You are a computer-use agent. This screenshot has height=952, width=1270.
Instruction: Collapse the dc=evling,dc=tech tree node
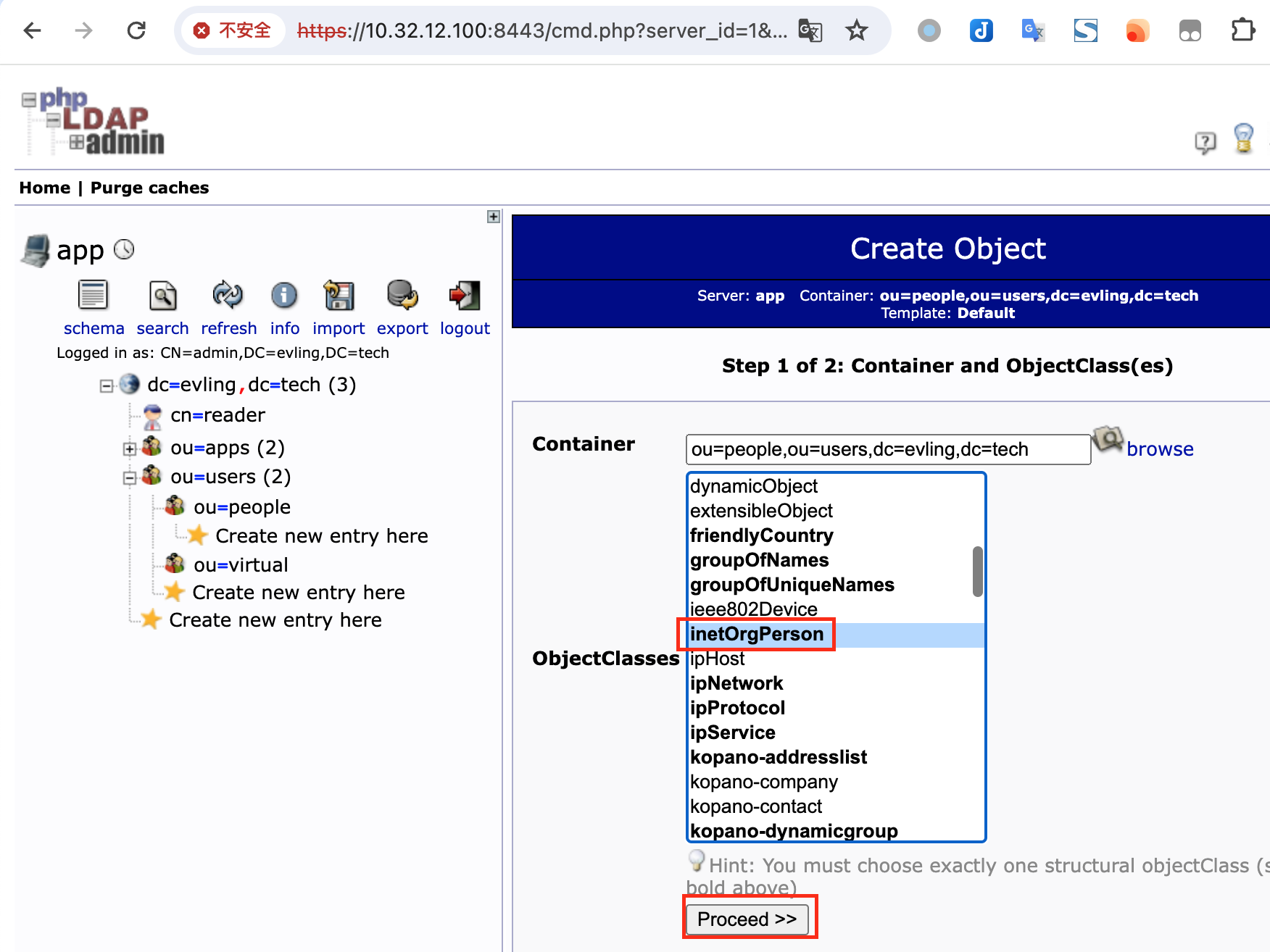[x=107, y=385]
